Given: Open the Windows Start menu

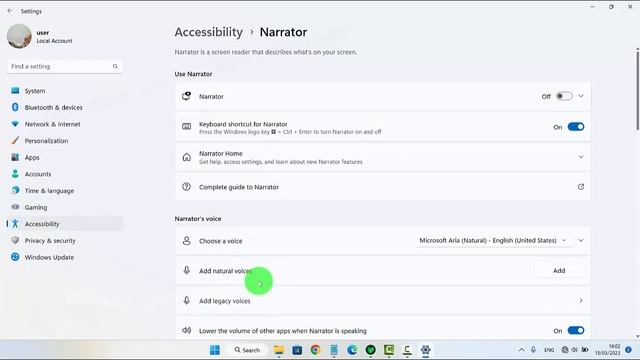Looking at the screenshot, I should click(x=215, y=350).
